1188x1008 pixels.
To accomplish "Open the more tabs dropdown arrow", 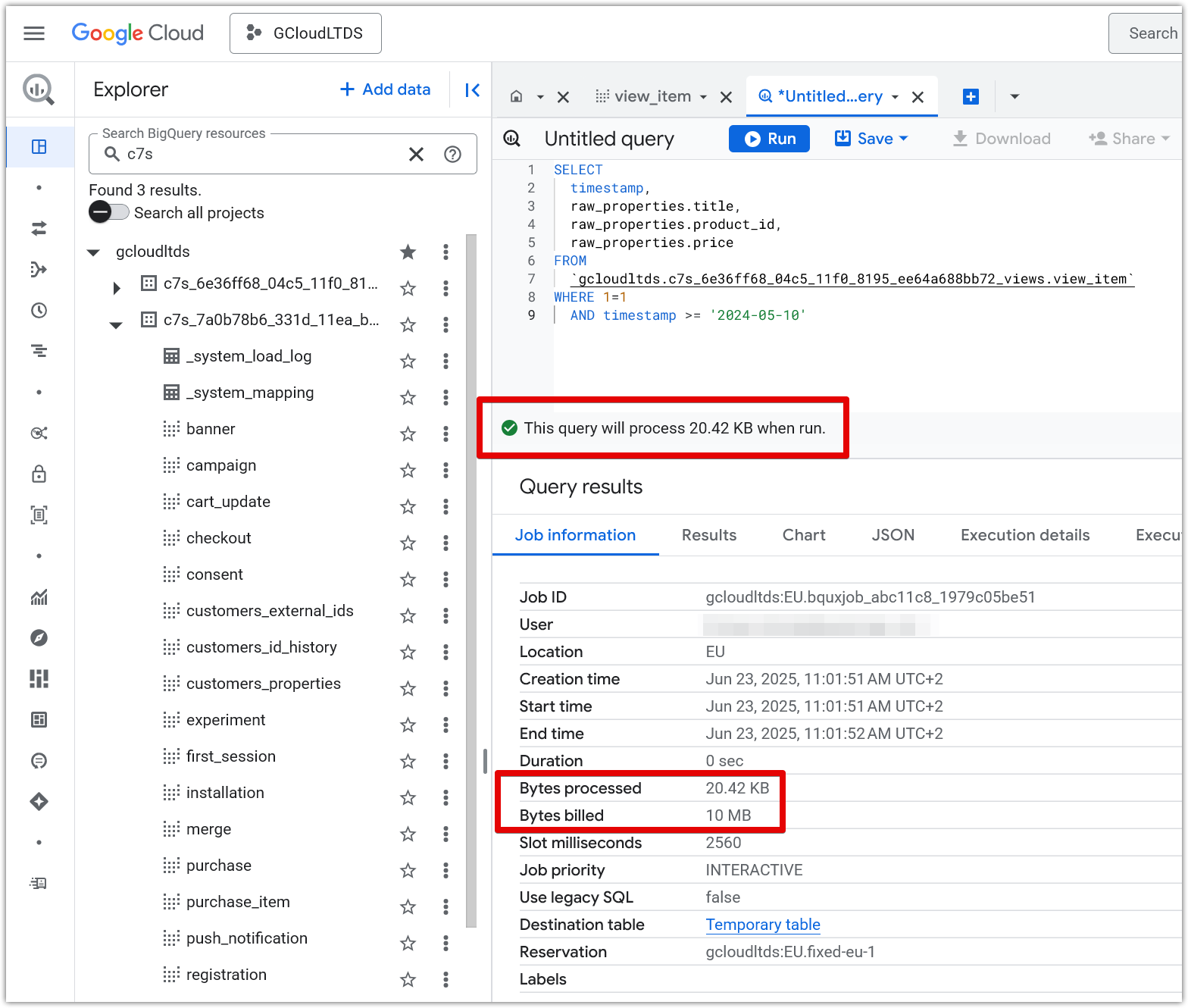I will click(1014, 96).
